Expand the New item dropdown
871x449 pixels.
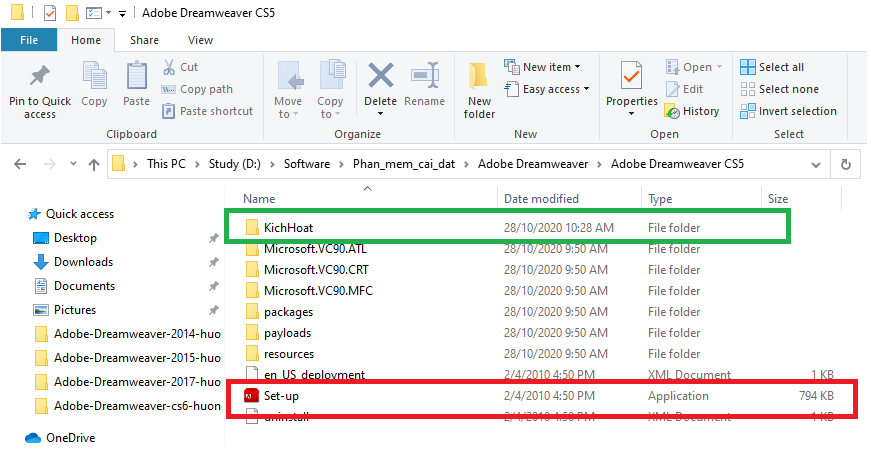point(545,67)
